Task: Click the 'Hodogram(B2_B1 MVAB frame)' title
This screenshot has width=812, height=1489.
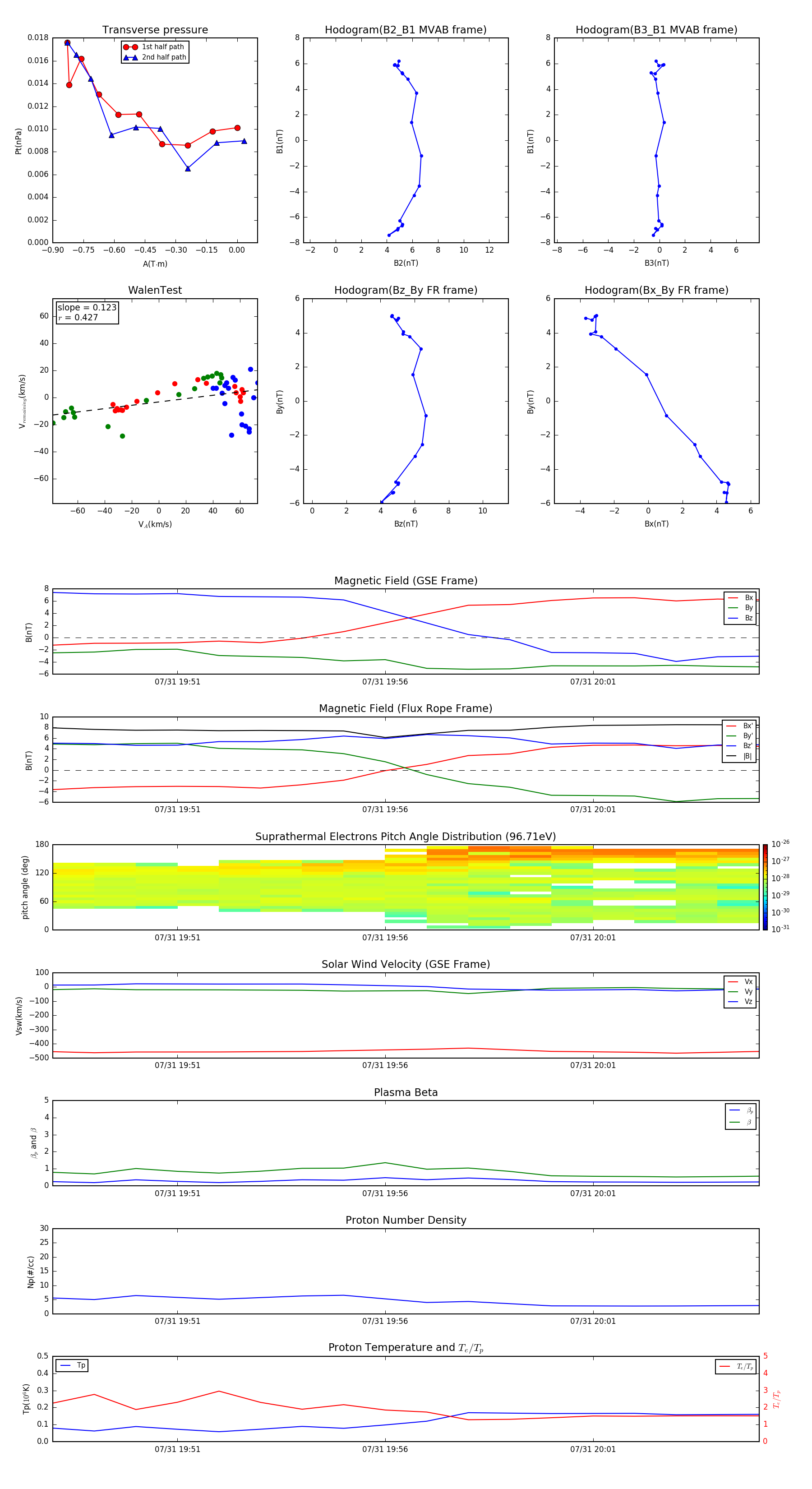Action: pos(406,30)
